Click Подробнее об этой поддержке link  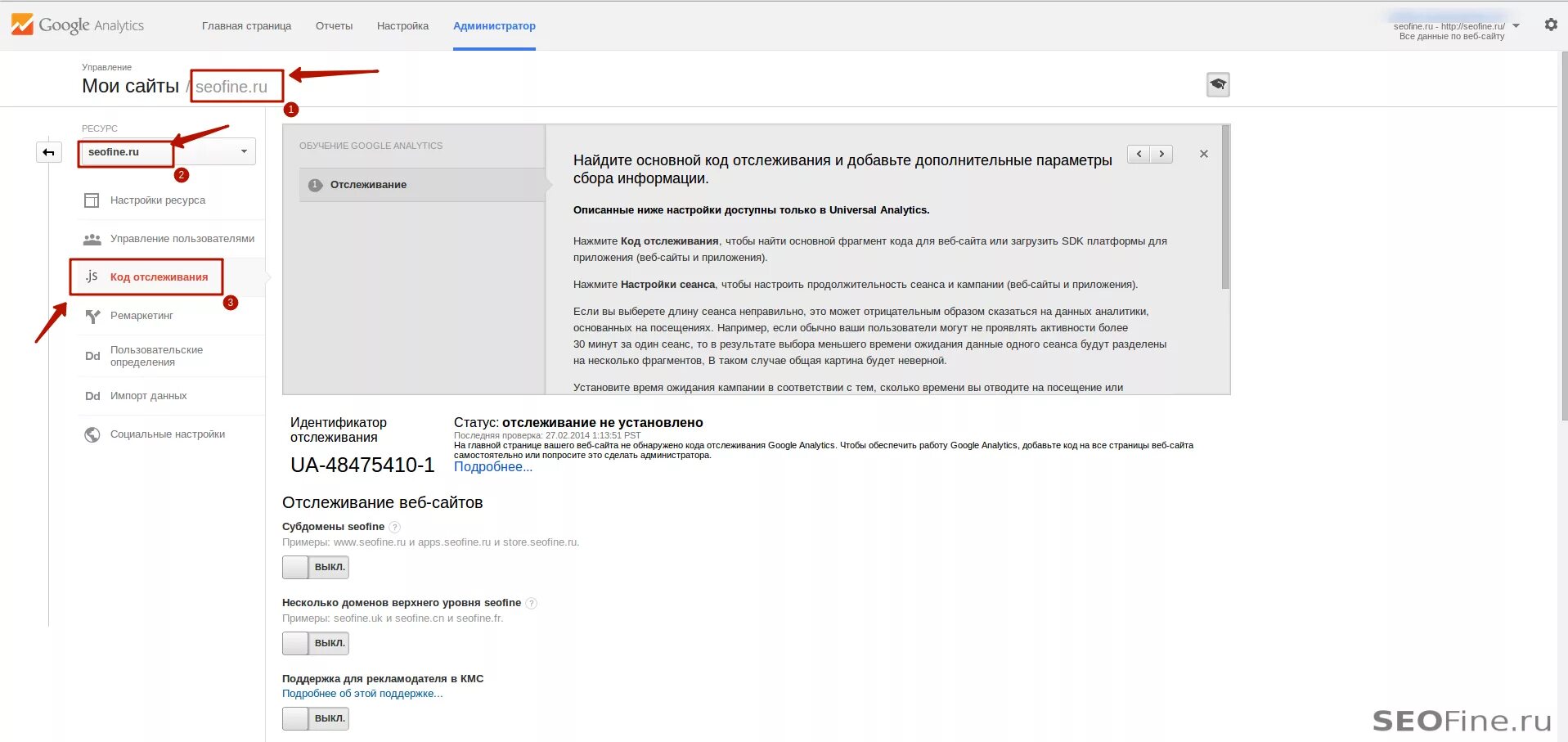click(362, 694)
